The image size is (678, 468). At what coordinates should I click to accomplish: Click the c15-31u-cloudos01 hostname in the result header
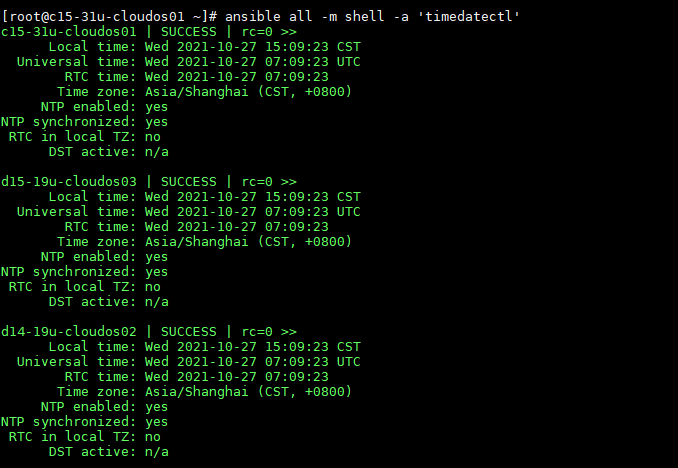click(69, 32)
